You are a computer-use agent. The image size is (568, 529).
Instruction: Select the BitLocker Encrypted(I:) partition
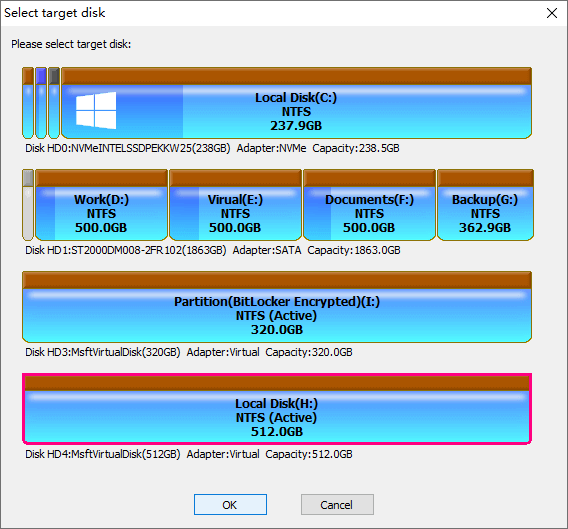coord(277,307)
